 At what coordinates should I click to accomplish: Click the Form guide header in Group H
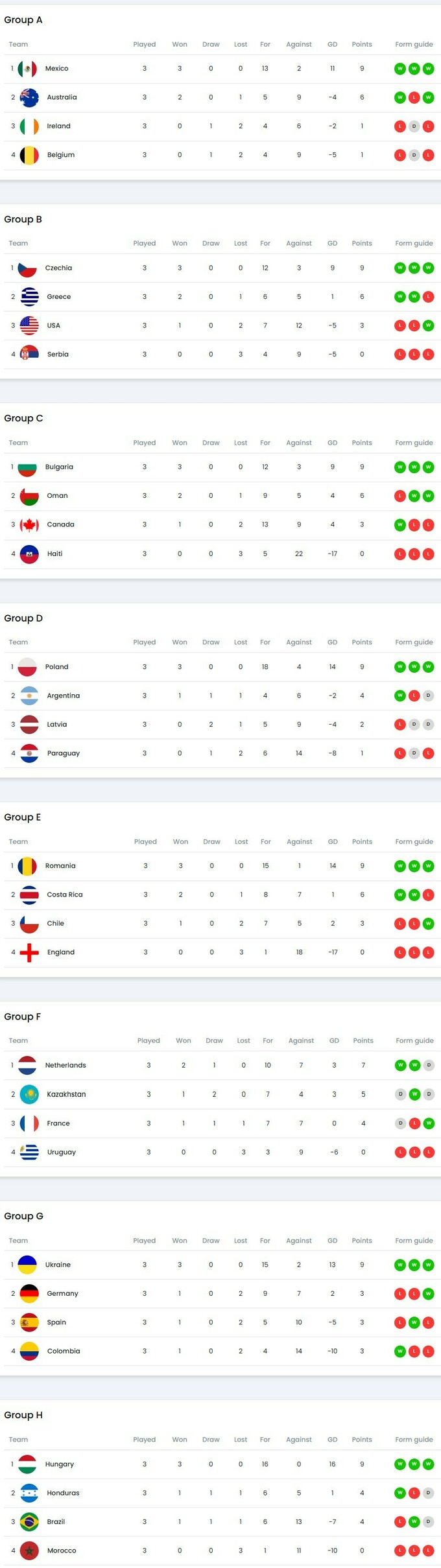[x=414, y=1440]
